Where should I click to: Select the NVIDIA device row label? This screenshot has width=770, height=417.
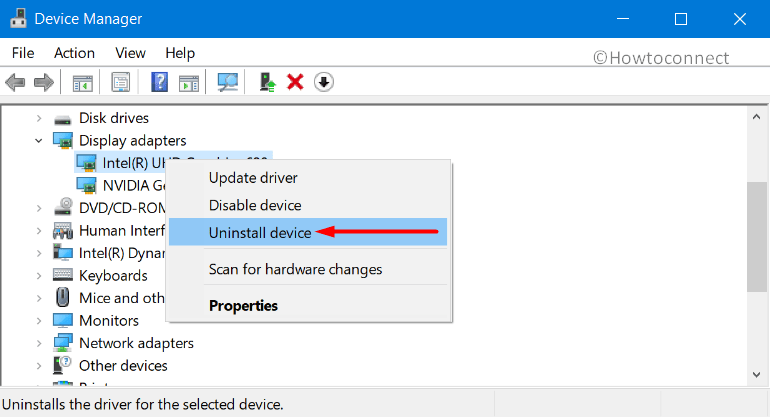[134, 186]
